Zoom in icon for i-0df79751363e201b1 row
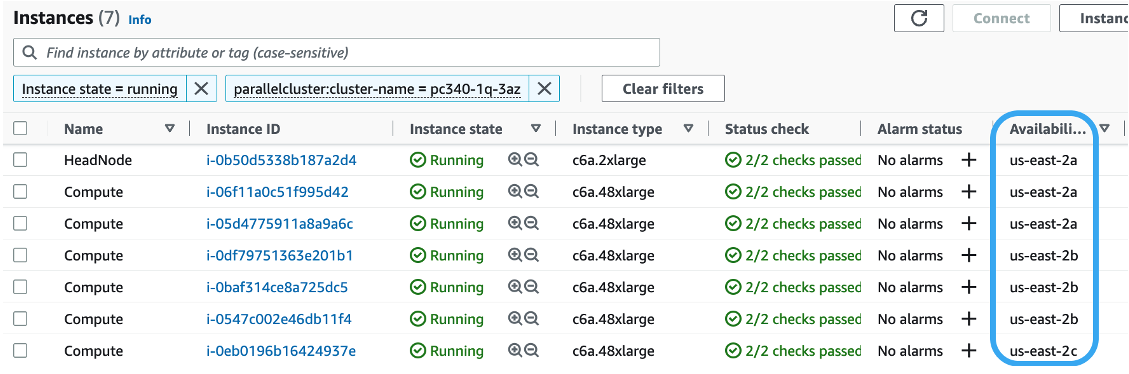The image size is (1129, 374). pos(515,255)
